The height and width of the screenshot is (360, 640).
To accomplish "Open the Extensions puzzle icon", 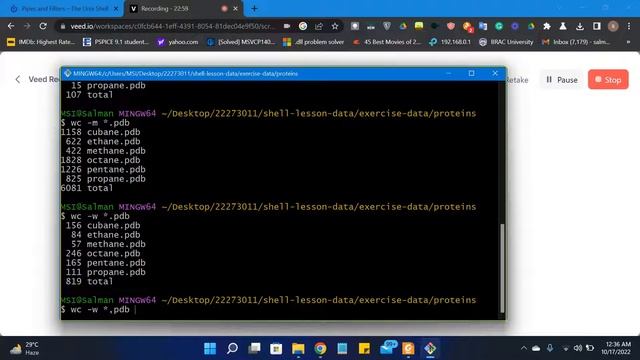I will tap(547, 26).
